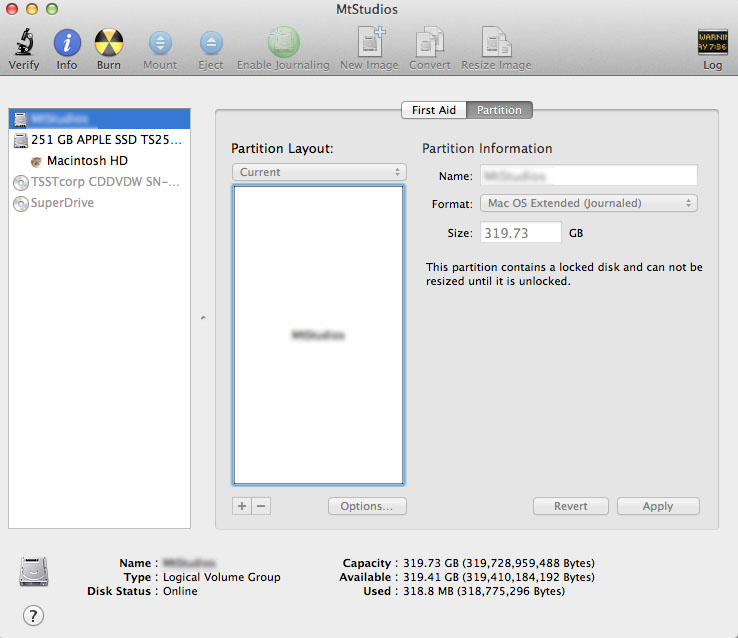Image resolution: width=738 pixels, height=638 pixels.
Task: Select the Macintosh HD volume
Action: [99, 161]
